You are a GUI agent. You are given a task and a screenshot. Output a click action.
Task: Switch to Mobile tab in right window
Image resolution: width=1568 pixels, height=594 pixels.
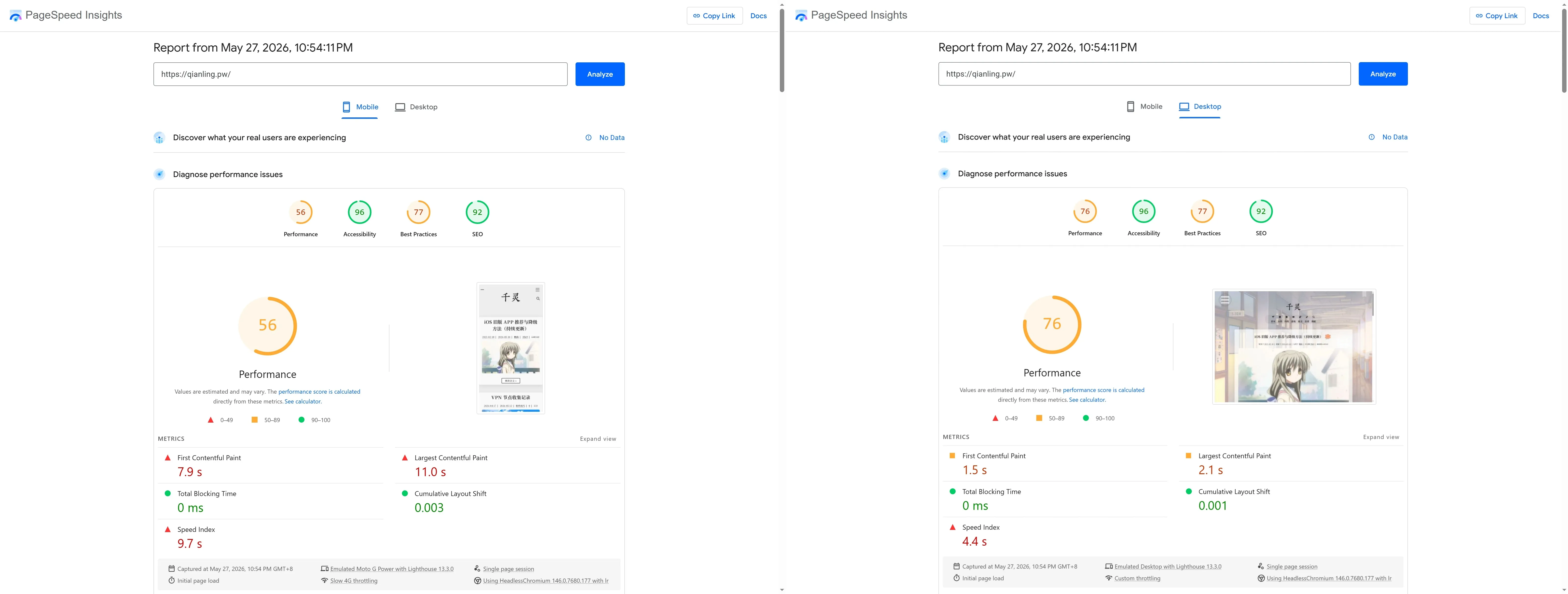click(1144, 107)
